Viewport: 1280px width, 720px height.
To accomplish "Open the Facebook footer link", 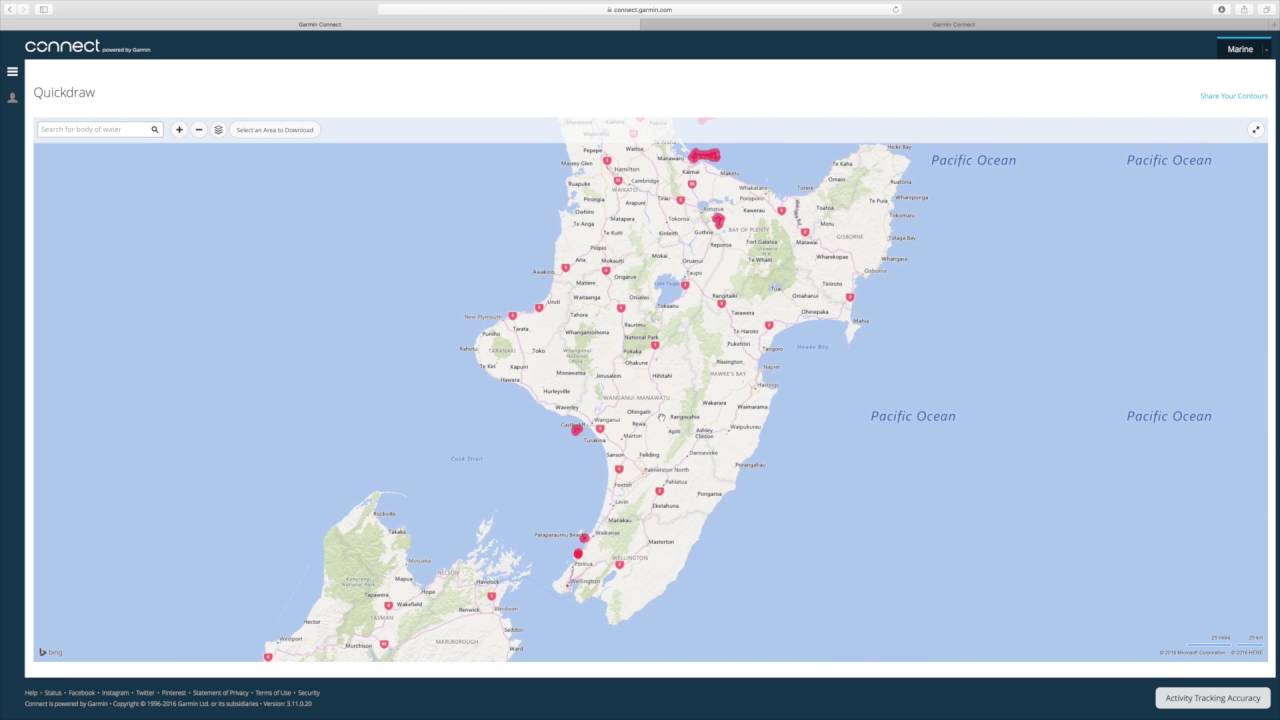I will click(82, 693).
